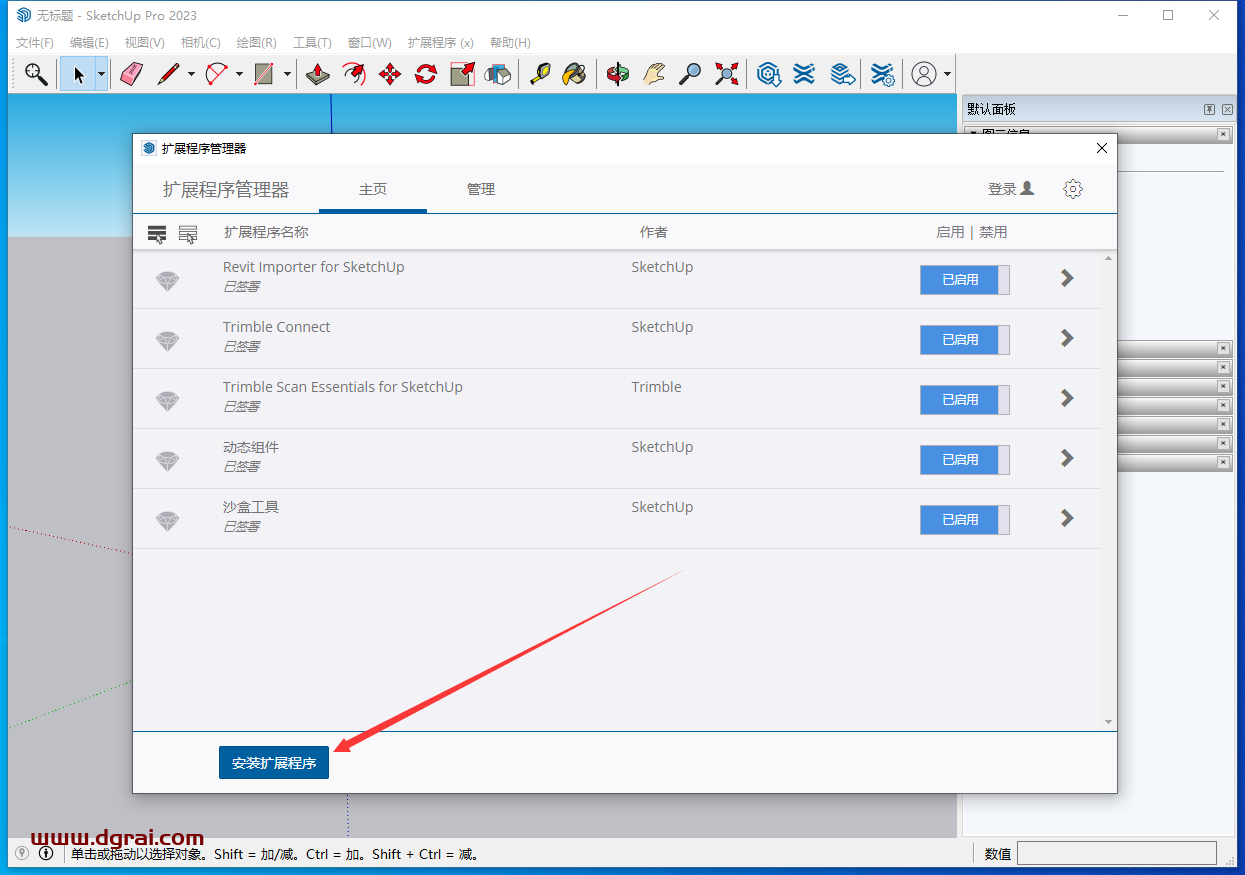Activate the Push/Pull tool
This screenshot has width=1245, height=875.
[x=318, y=74]
